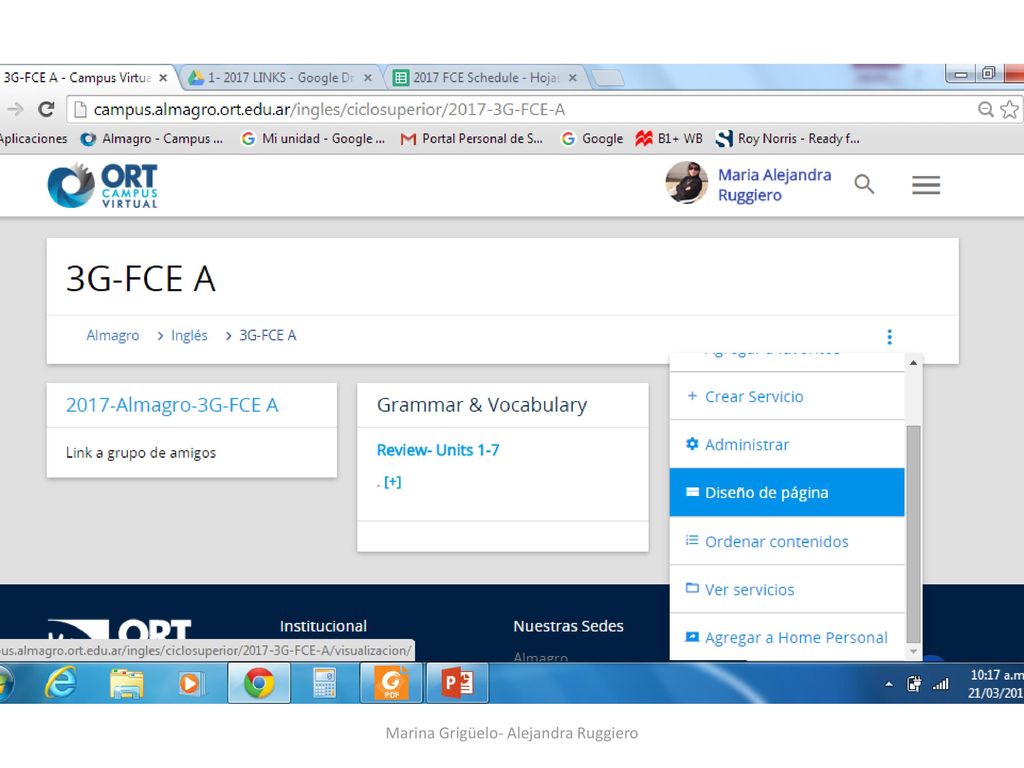Viewport: 1024px width, 768px height.
Task: Expand the [+] under Review Units
Action: click(392, 482)
